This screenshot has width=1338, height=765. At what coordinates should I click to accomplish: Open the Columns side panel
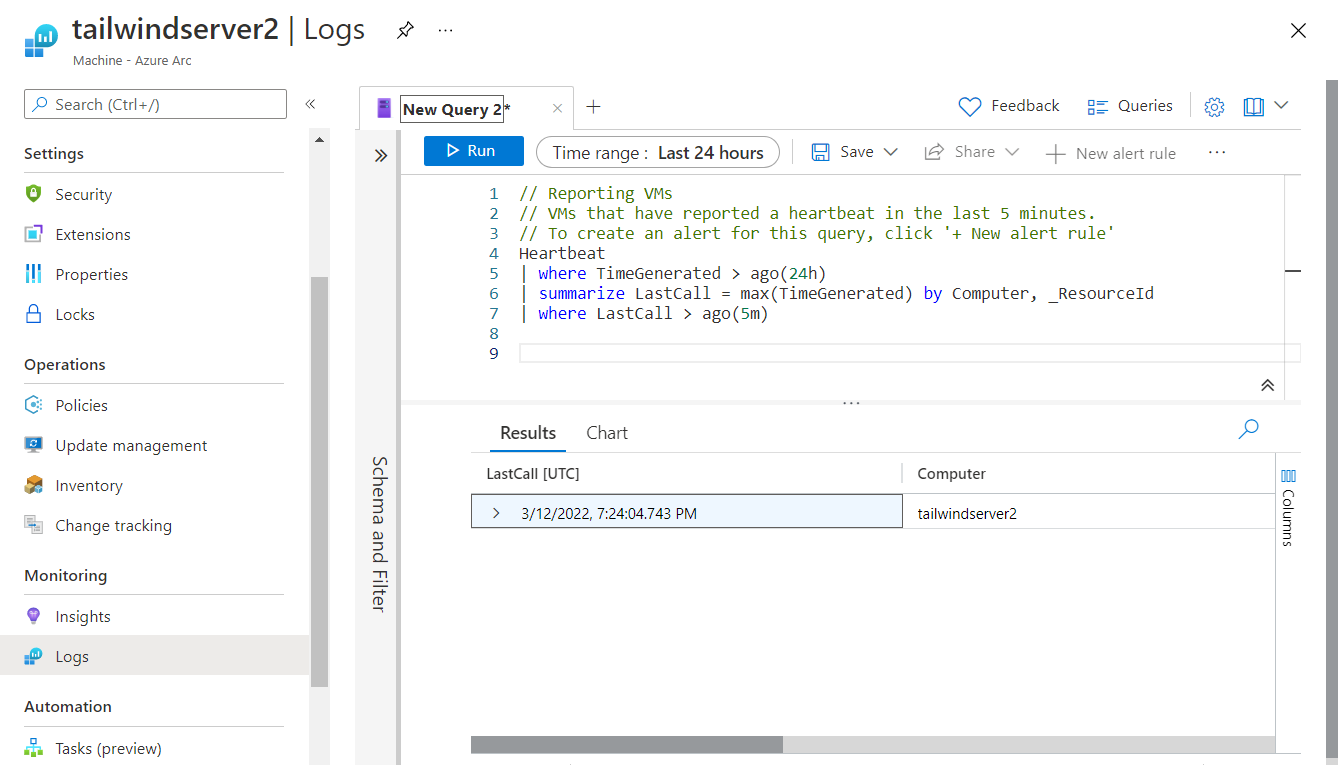click(1288, 507)
